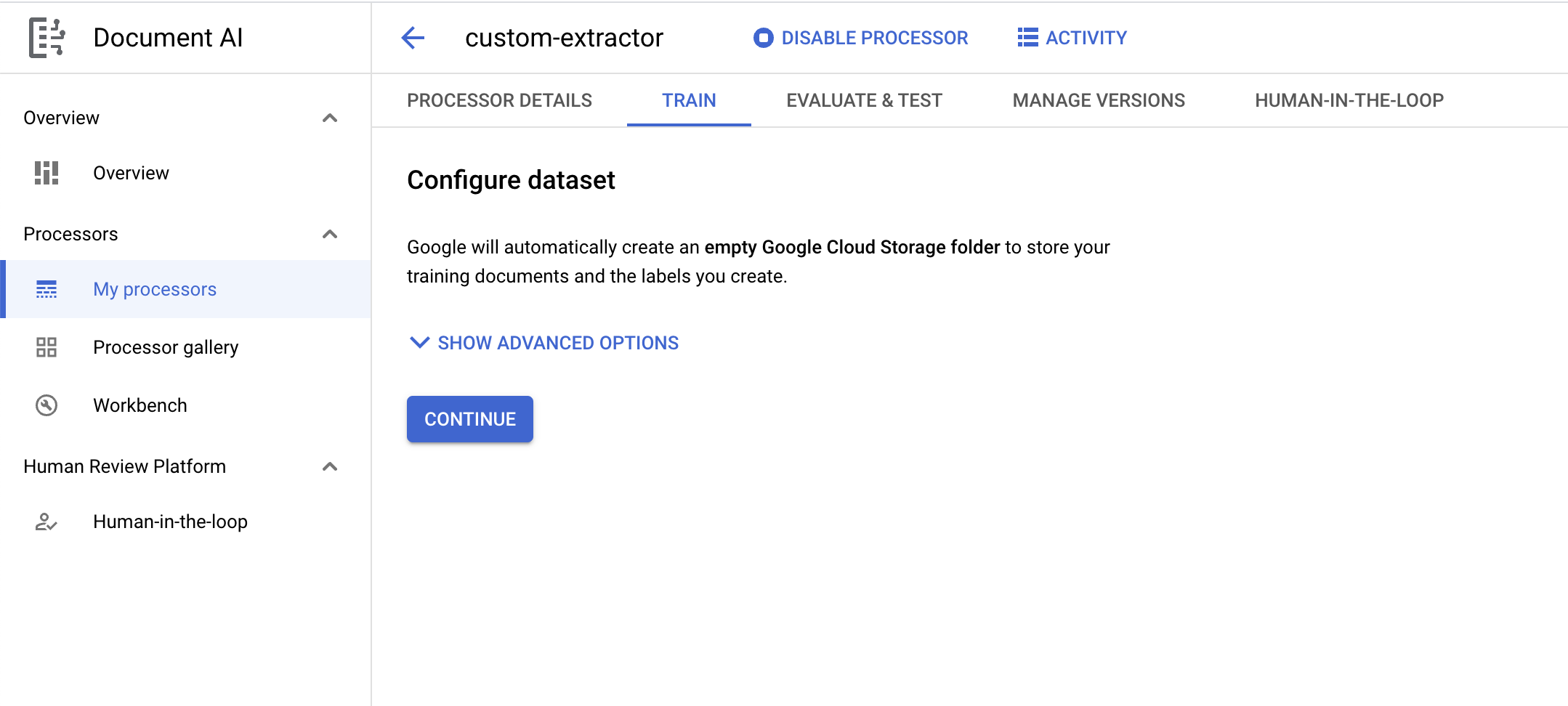The width and height of the screenshot is (1568, 706).
Task: Open the Human-in-the-Loop tab
Action: pos(1349,100)
